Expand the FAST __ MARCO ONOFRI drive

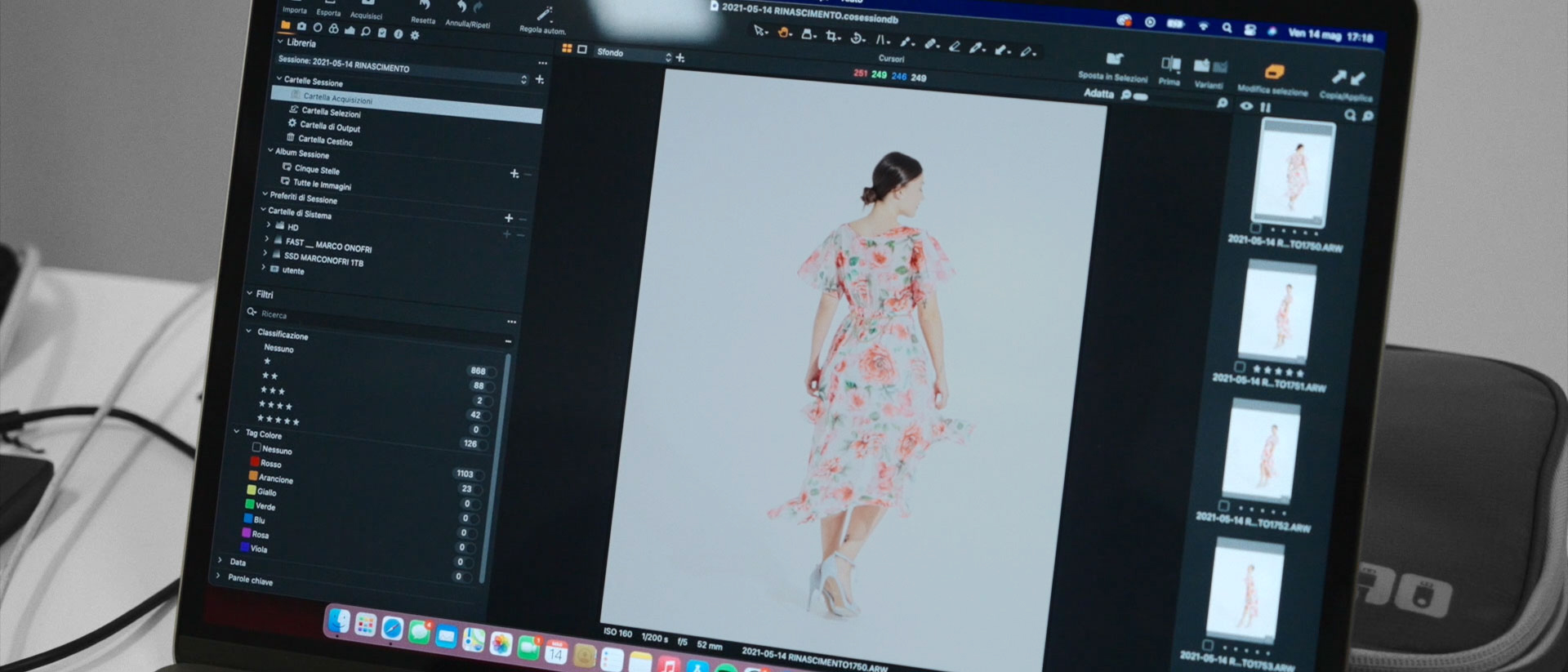tap(266, 239)
